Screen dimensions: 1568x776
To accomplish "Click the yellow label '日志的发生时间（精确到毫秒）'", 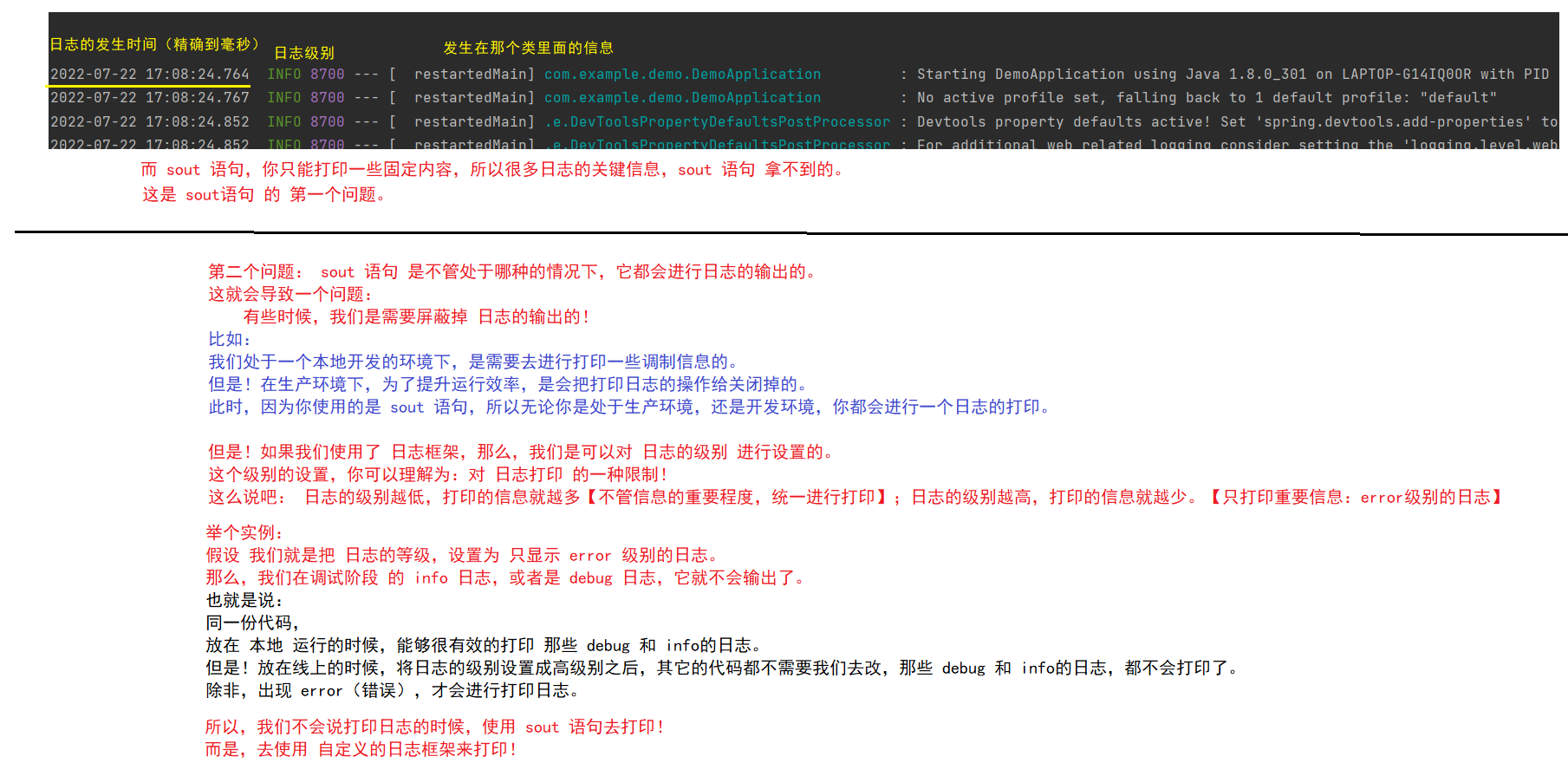I will click(154, 44).
